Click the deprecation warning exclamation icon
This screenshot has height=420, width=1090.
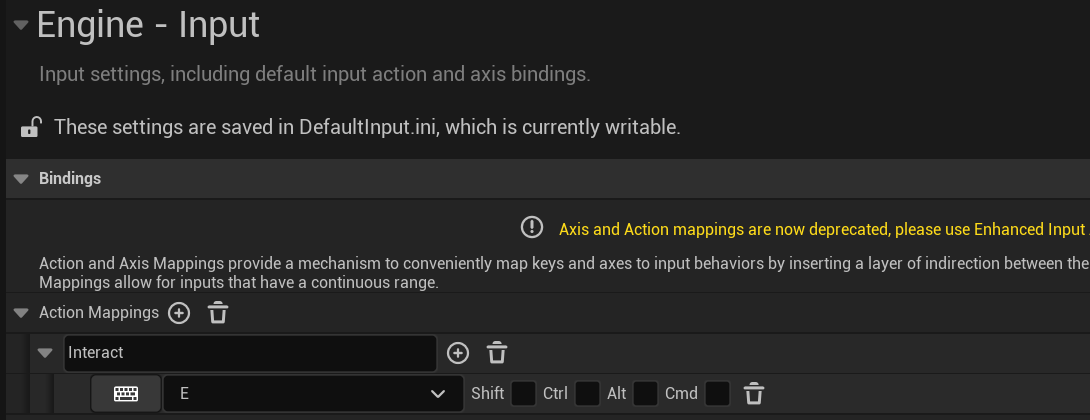pos(532,227)
